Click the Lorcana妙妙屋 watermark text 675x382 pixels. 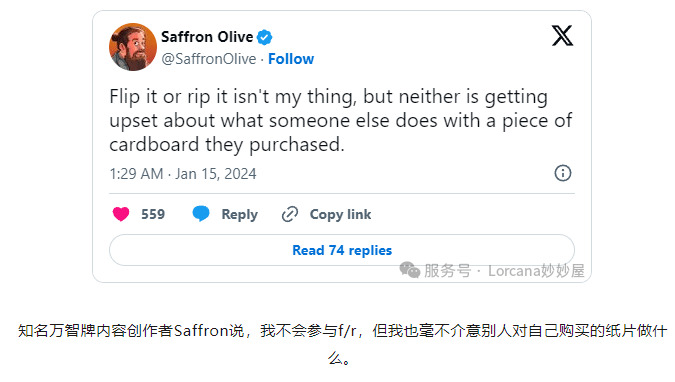(536, 271)
